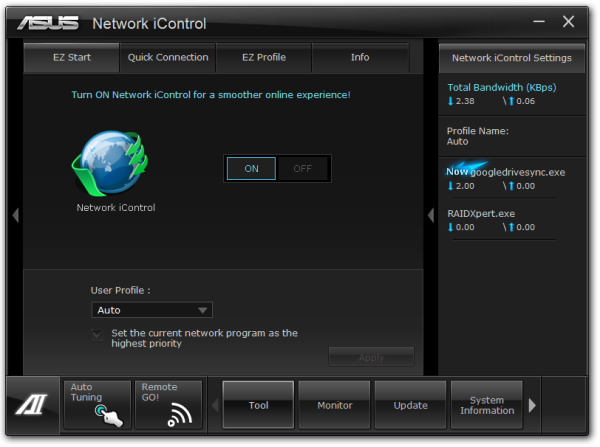The image size is (600, 447).
Task: Close the Network iControl window
Action: (568, 22)
